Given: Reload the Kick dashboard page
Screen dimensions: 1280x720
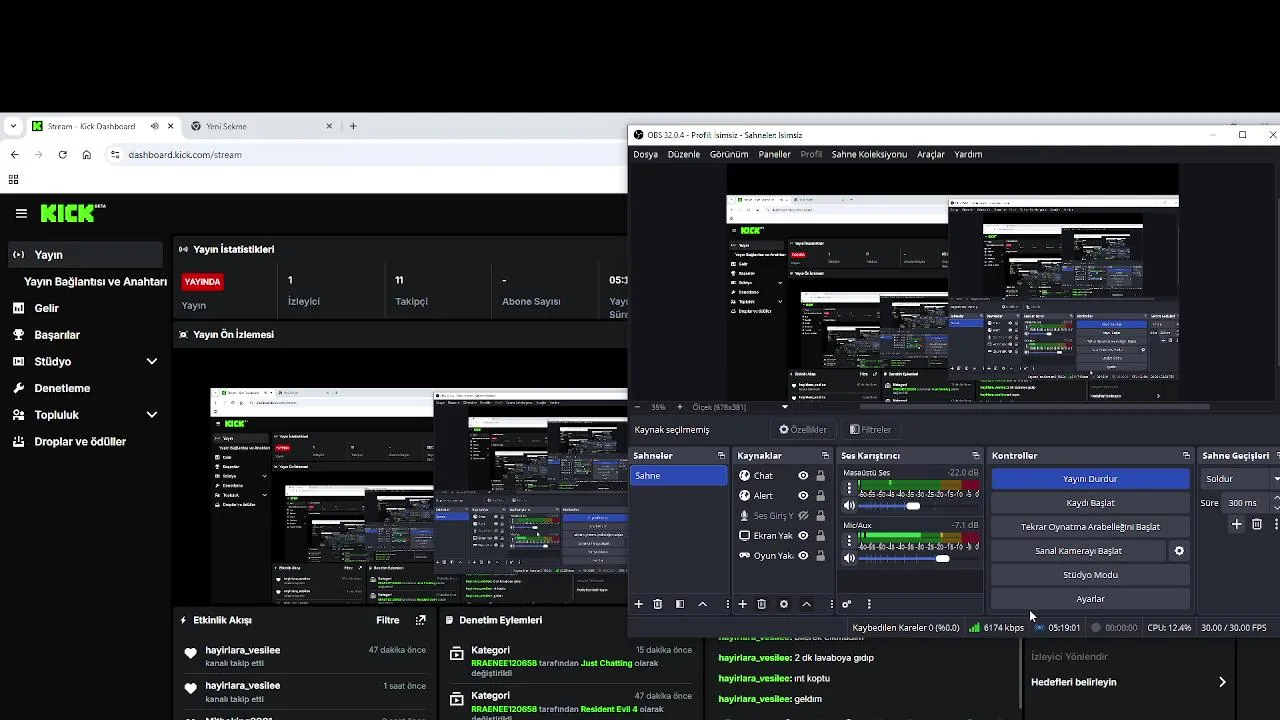Looking at the screenshot, I should (x=62, y=155).
